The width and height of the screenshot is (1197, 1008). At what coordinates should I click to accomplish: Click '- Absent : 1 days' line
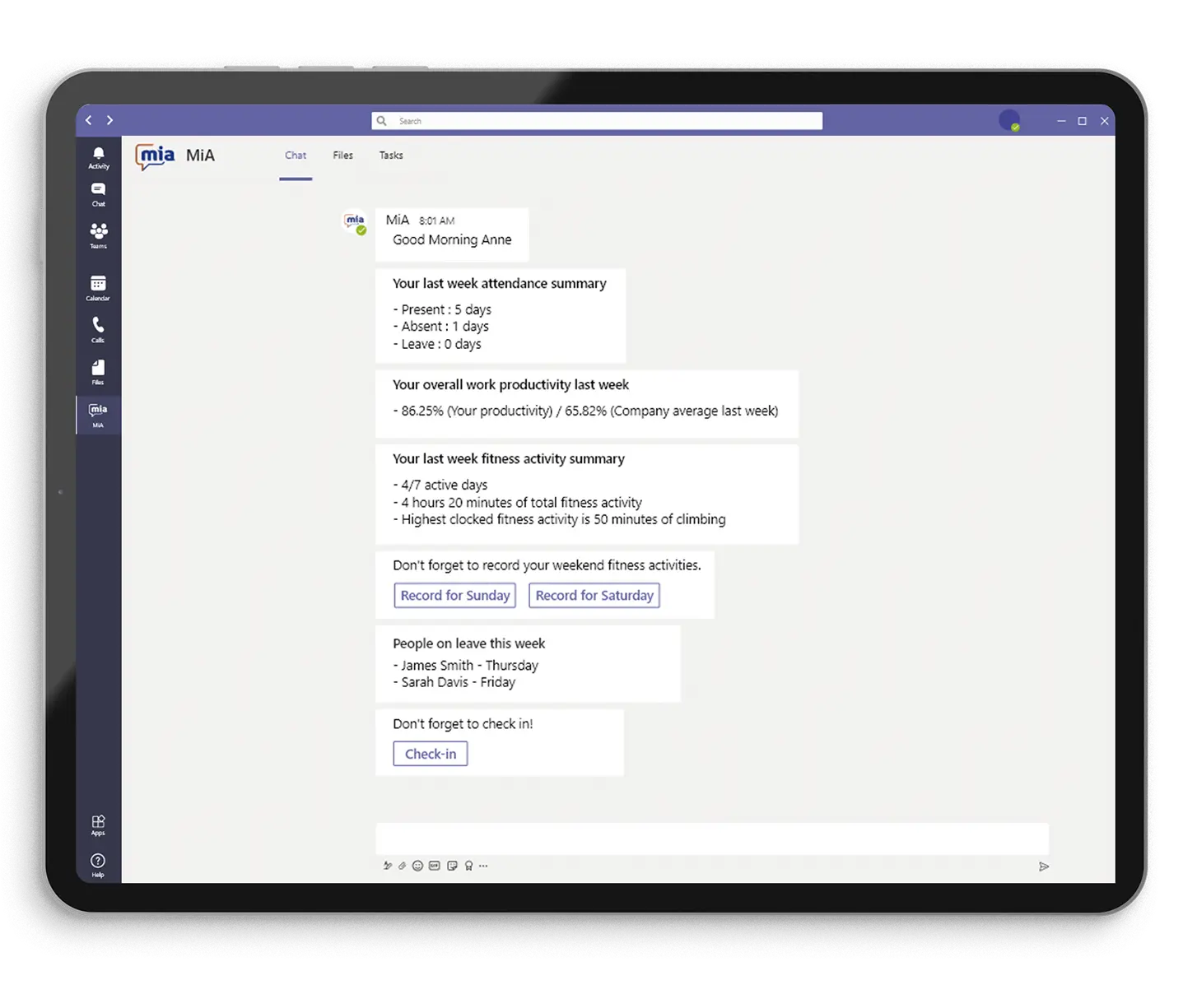click(440, 327)
